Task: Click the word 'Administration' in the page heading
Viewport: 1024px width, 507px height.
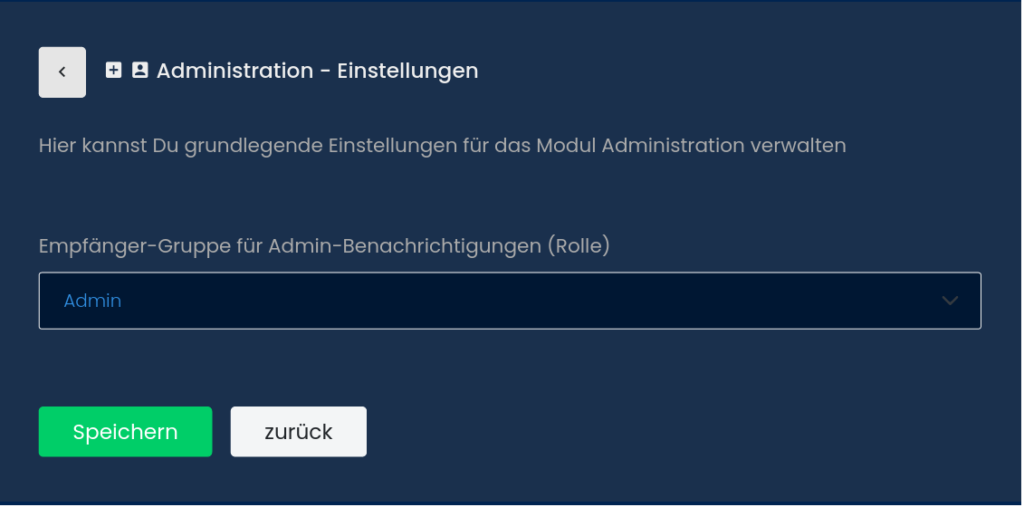Action: click(x=235, y=71)
